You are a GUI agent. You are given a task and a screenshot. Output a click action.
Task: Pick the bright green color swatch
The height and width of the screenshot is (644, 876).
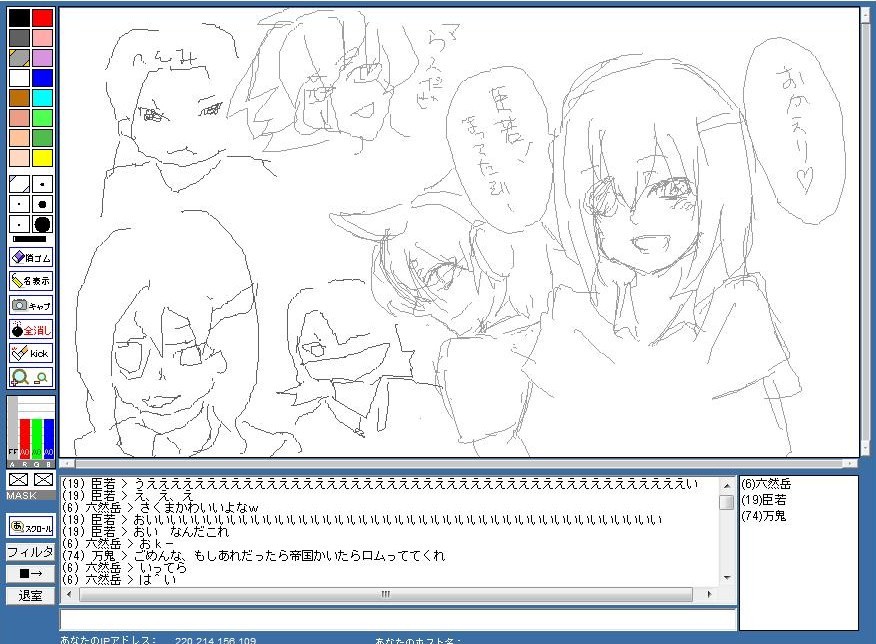[x=42, y=118]
